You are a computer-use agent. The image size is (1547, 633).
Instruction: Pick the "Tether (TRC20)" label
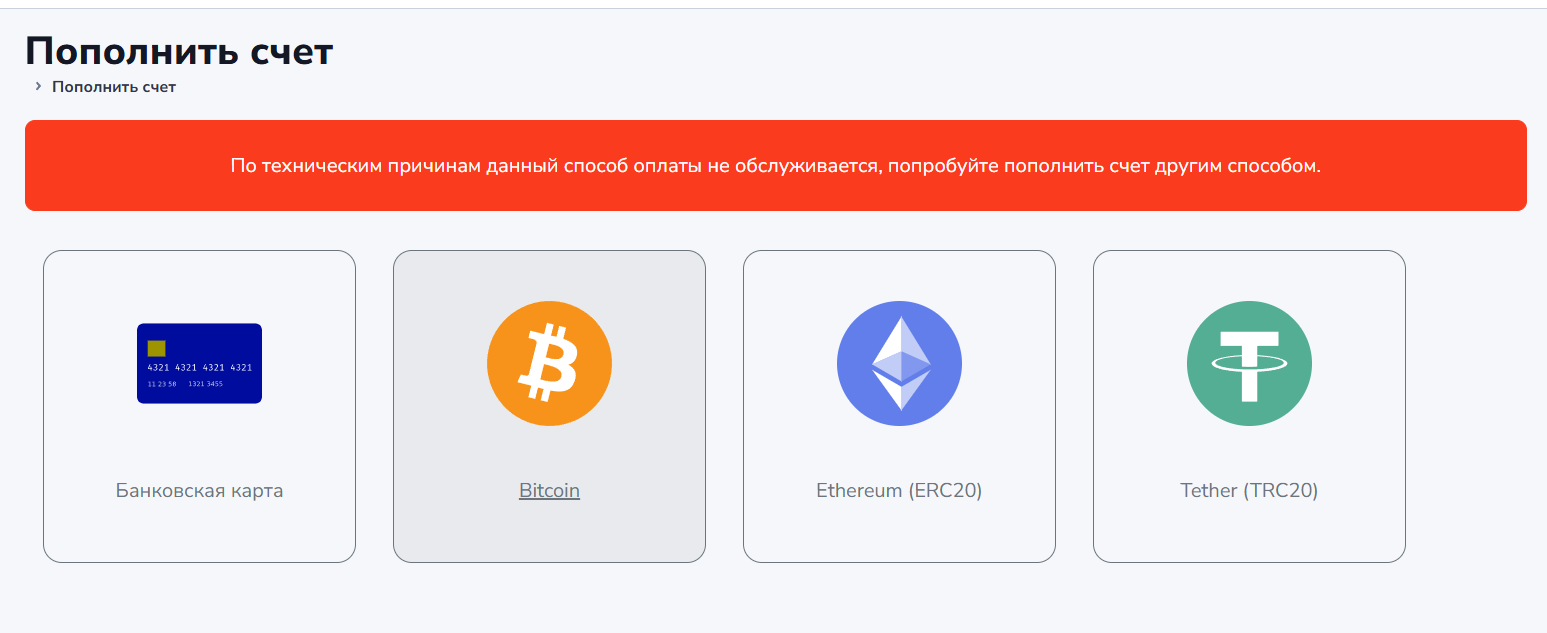1249,491
